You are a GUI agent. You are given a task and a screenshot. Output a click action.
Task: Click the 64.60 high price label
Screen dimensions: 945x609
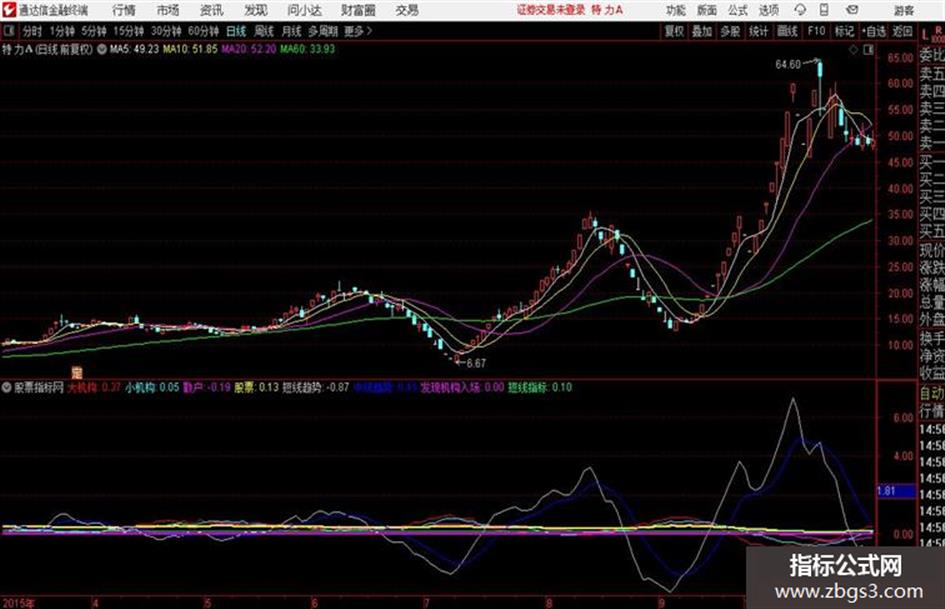pos(788,65)
